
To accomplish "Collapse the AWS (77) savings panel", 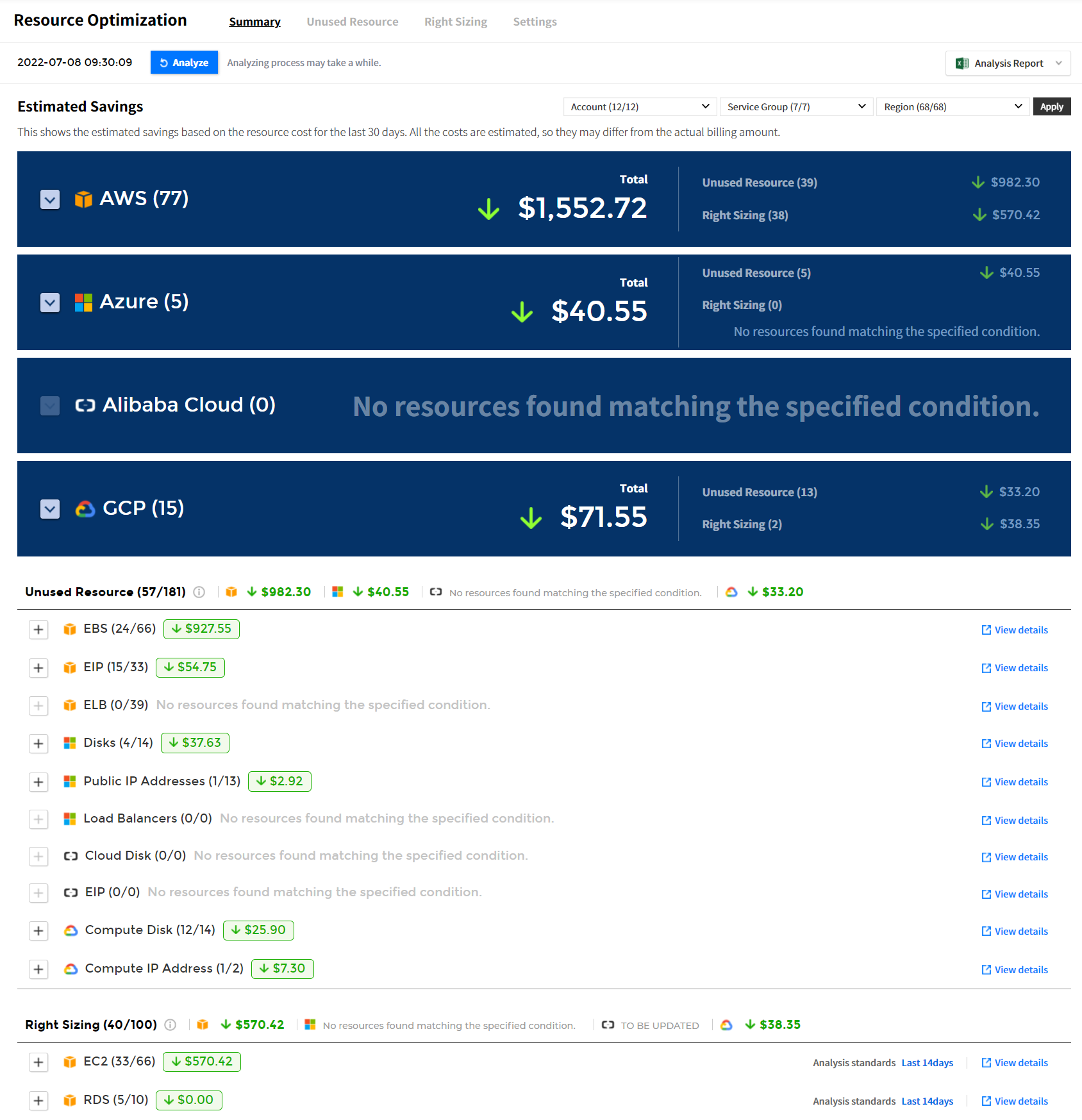I will coord(50,199).
